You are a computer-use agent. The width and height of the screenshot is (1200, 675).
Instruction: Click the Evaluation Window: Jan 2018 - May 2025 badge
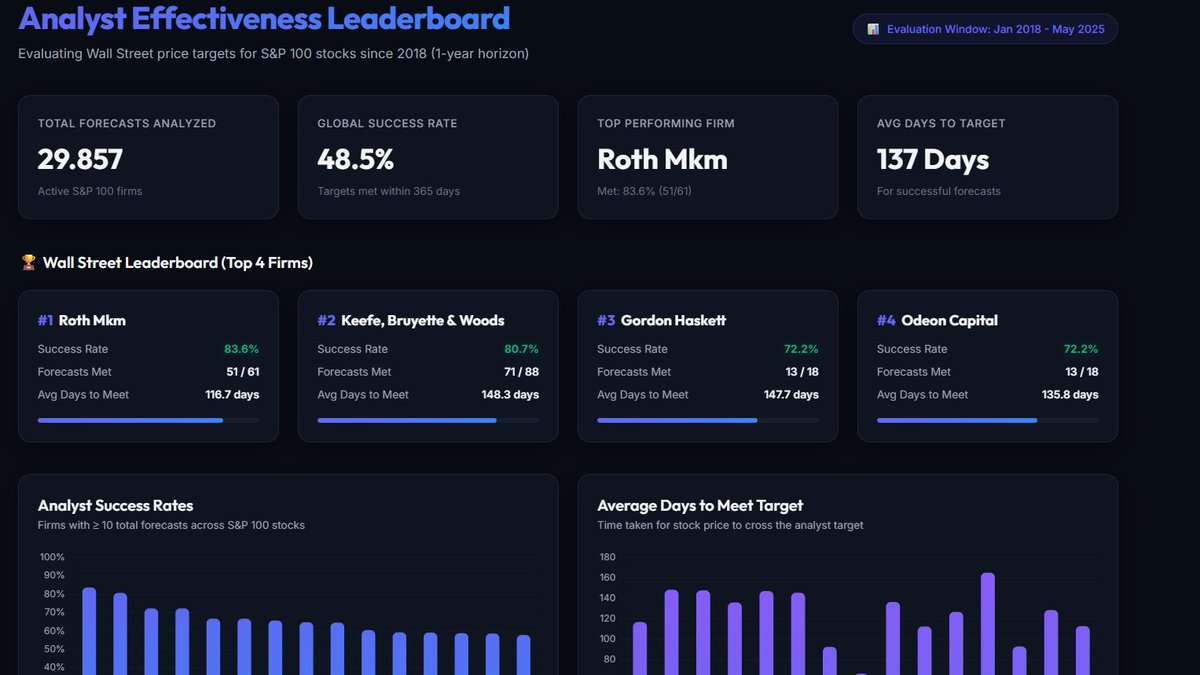click(985, 29)
